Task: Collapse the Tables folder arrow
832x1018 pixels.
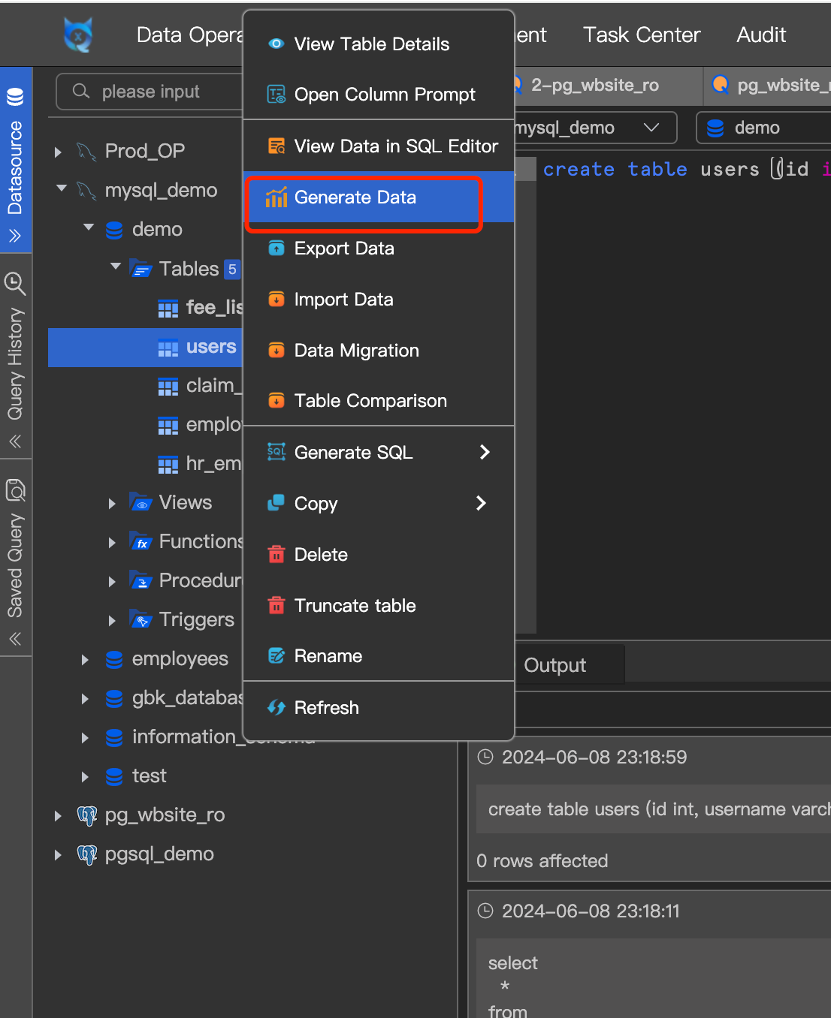Action: (x=116, y=266)
